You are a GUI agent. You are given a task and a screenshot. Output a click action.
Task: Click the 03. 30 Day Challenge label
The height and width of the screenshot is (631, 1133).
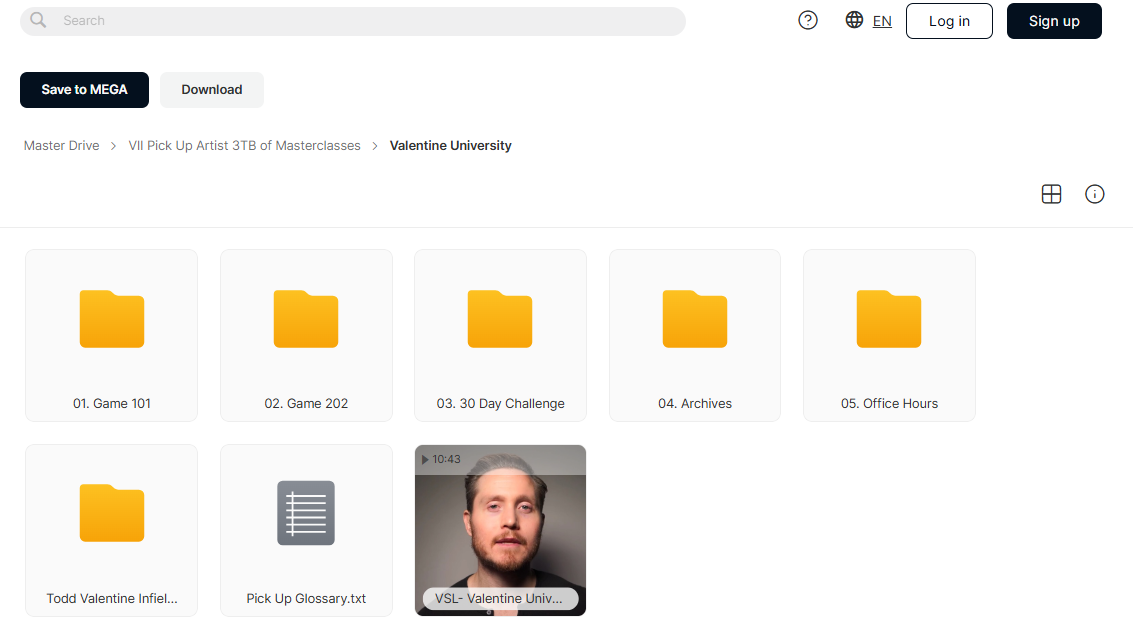pyautogui.click(x=501, y=403)
